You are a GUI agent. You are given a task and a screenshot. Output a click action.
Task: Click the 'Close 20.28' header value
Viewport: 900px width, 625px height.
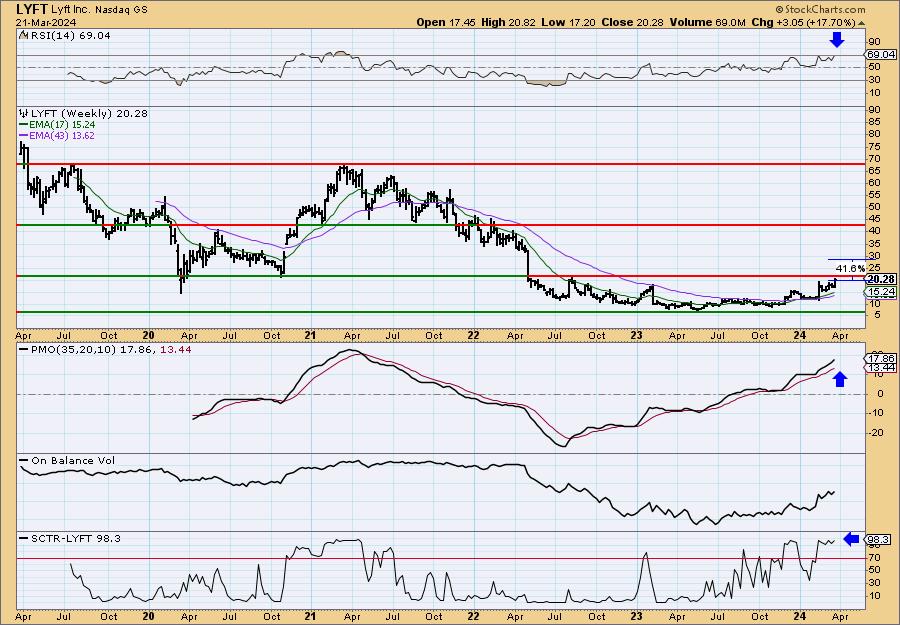click(x=632, y=22)
